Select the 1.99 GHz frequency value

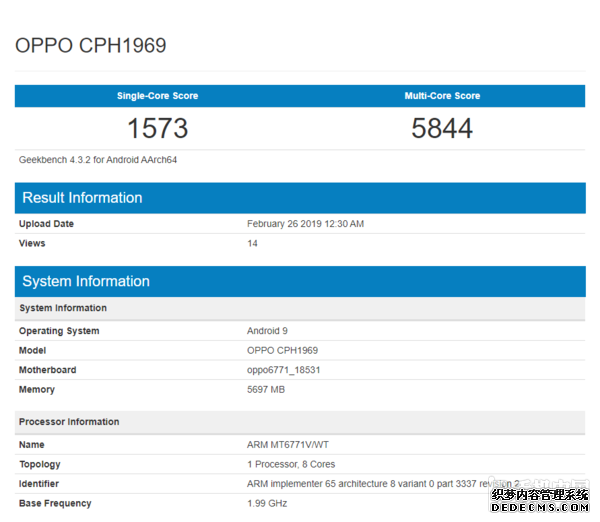coord(267,503)
